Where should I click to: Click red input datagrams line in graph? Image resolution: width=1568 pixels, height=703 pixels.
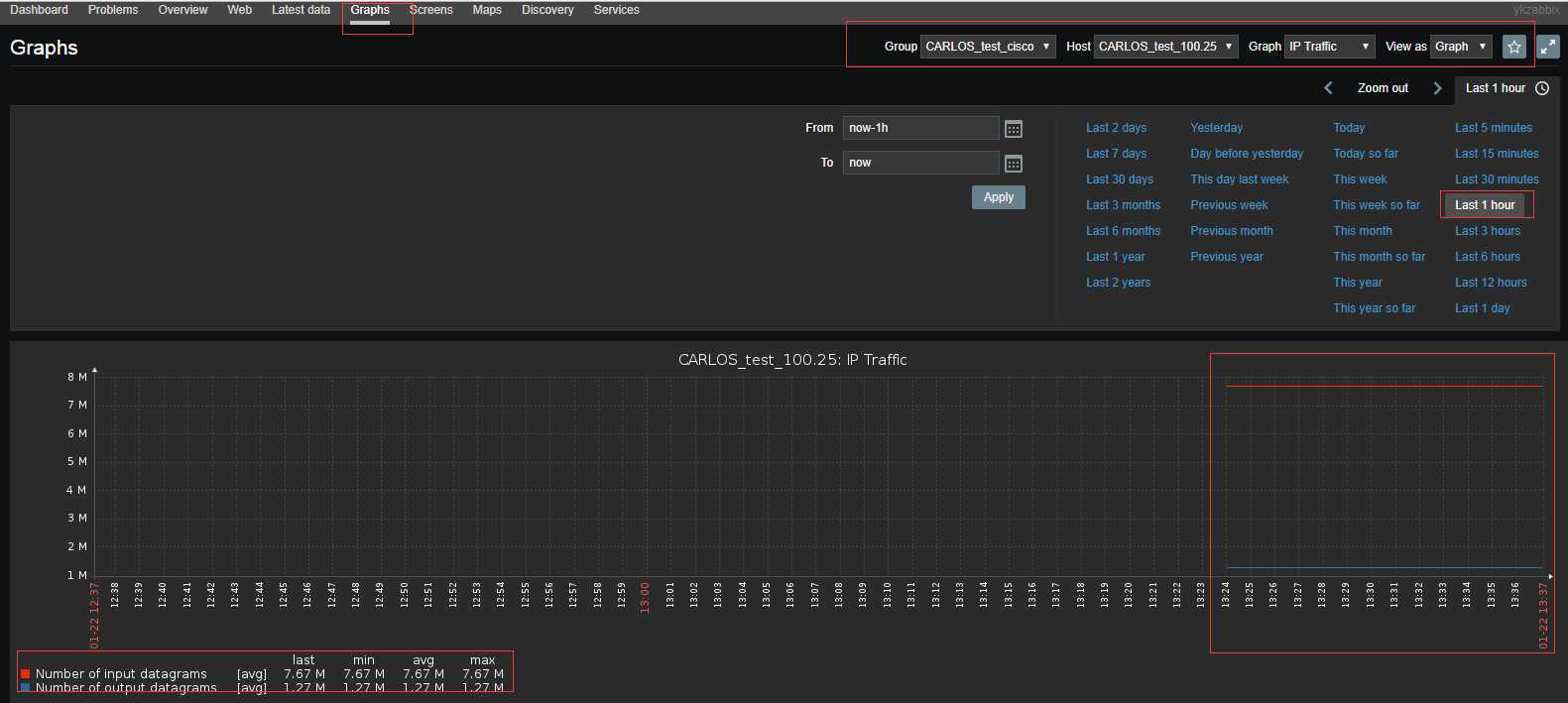click(1384, 386)
